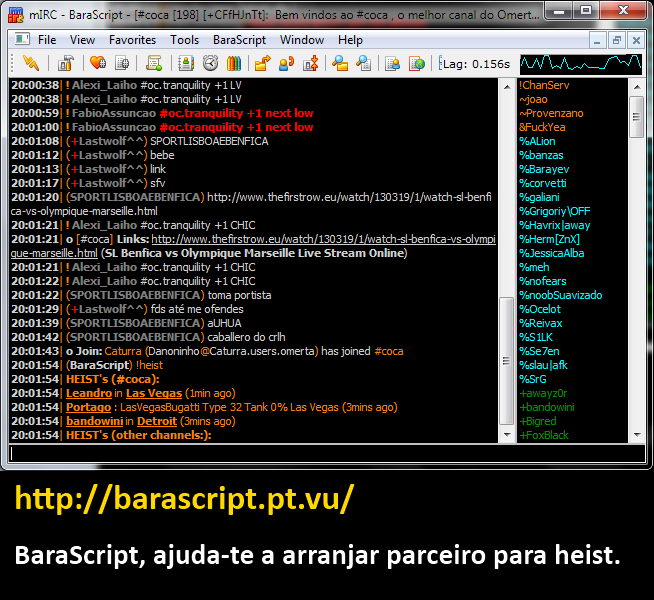Open the Window menu
This screenshot has height=600, width=654.
tap(302, 40)
